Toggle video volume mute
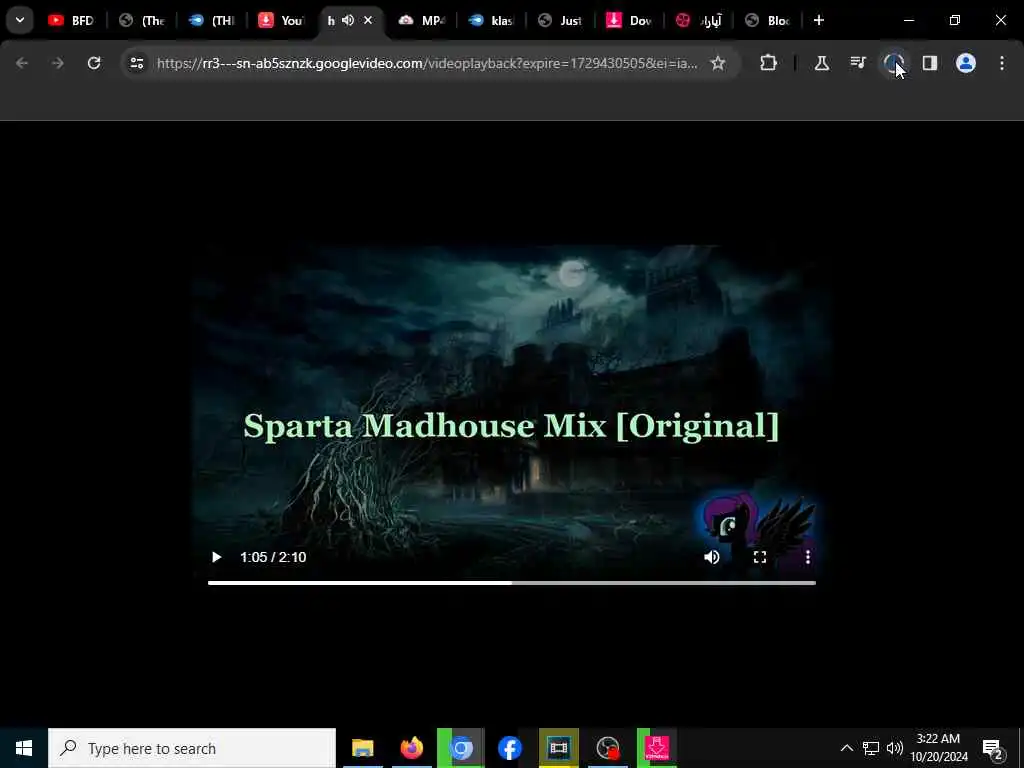1024x768 pixels. tap(712, 557)
